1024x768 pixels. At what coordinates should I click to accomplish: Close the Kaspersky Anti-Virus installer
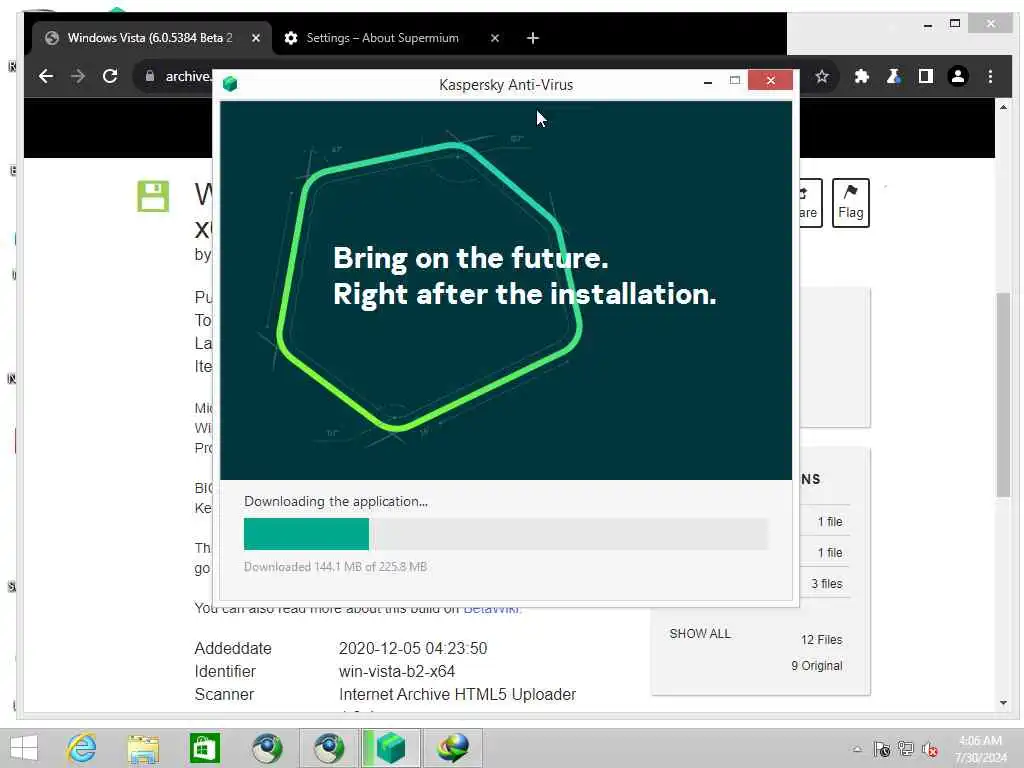771,80
